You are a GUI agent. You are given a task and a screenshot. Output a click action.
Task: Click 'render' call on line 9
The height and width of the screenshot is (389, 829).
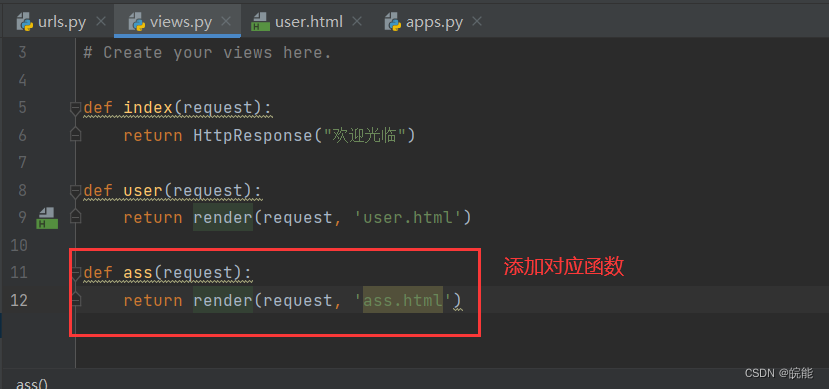(x=223, y=218)
